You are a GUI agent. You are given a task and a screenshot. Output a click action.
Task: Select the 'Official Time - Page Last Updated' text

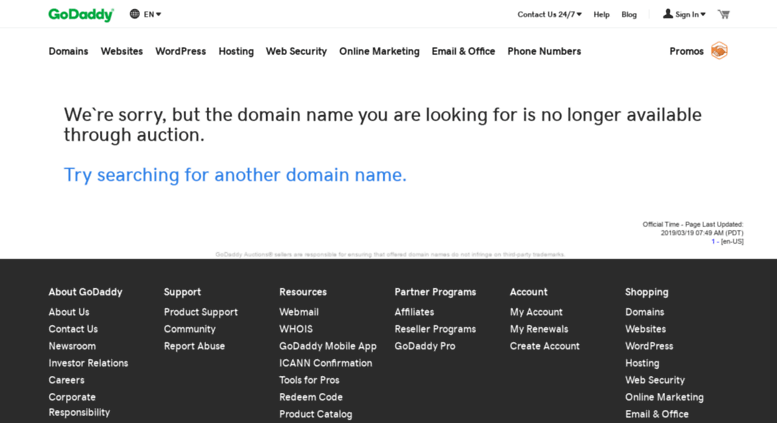(x=693, y=224)
